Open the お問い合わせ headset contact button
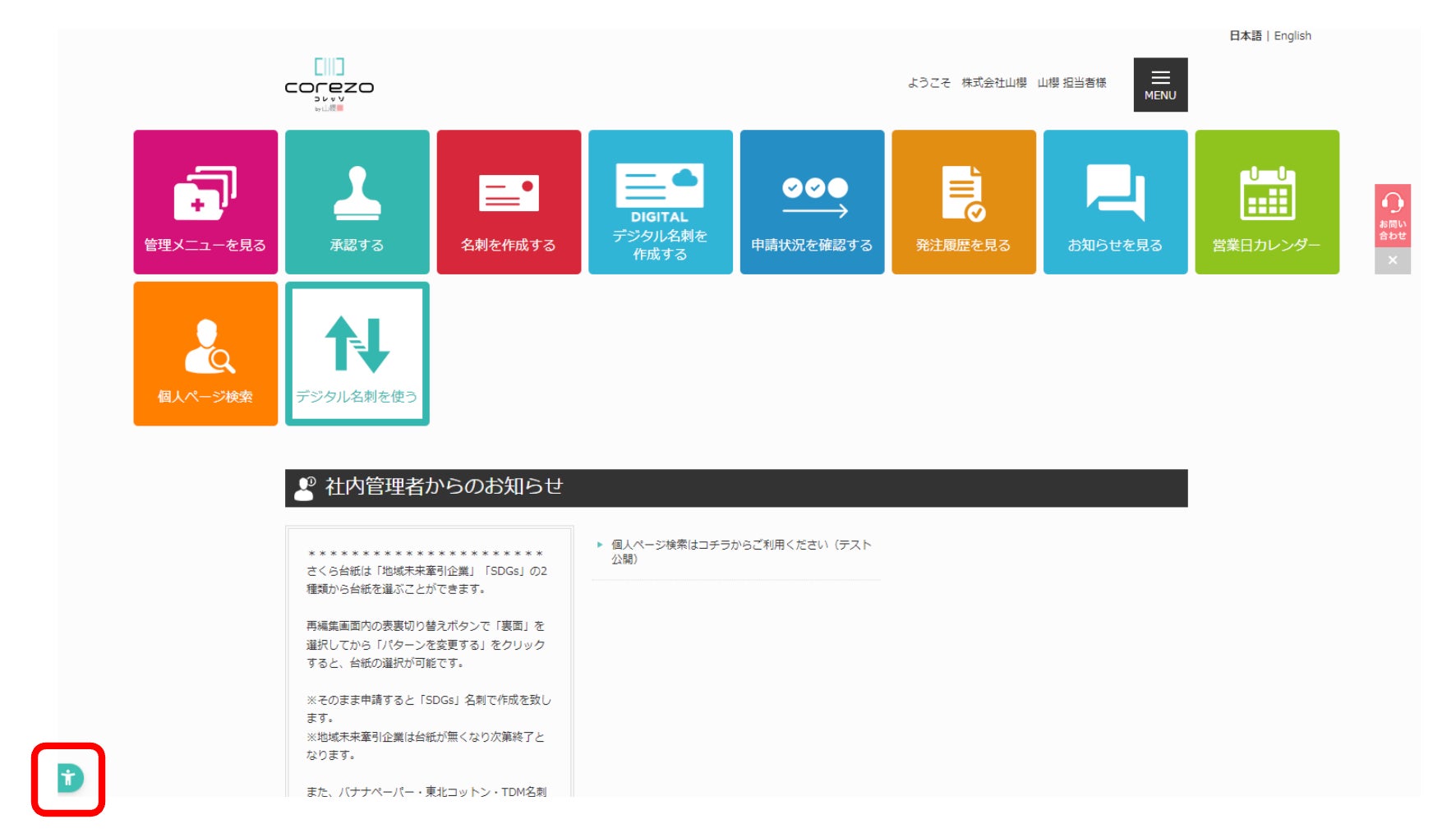Screen dimensions: 1456x833 click(1393, 215)
